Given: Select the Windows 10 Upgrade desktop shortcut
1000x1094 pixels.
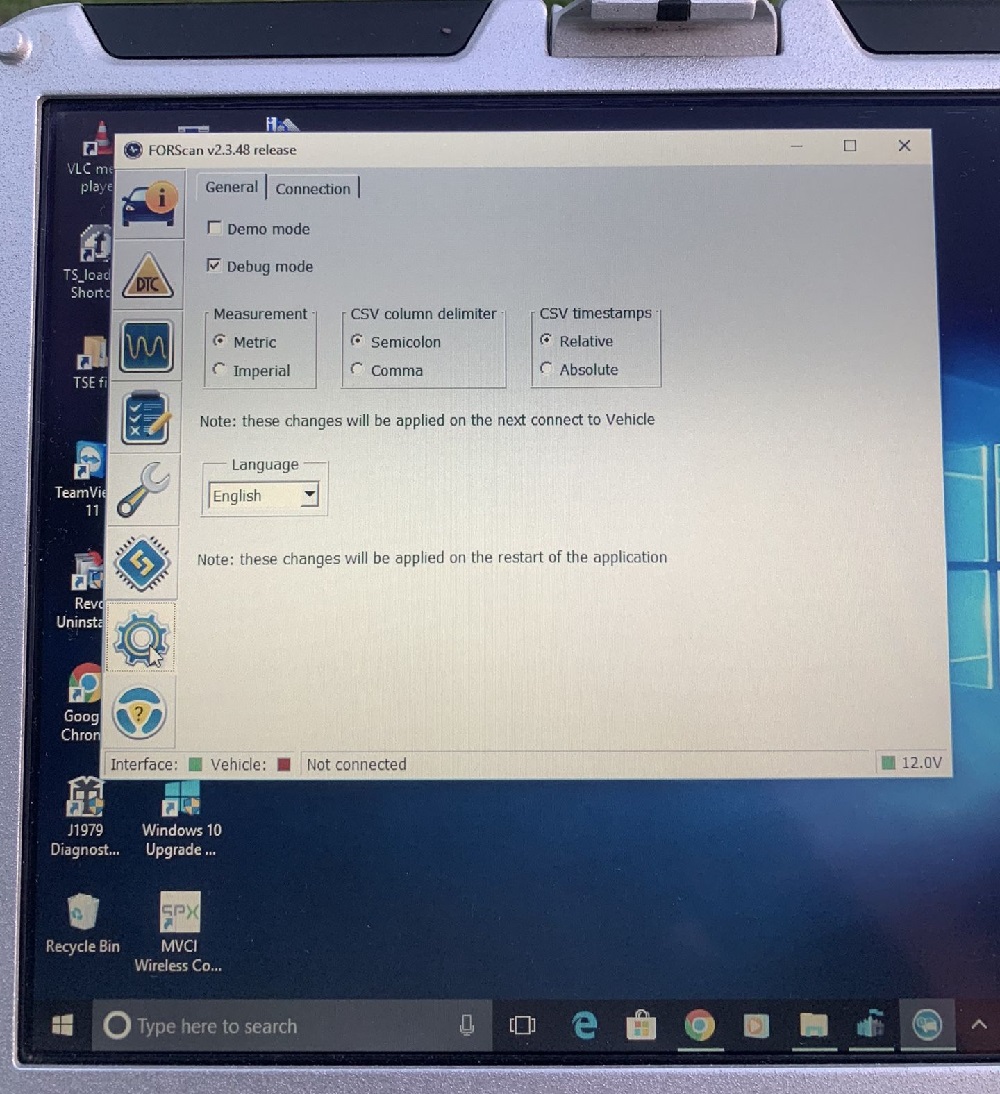Looking at the screenshot, I should 181,819.
